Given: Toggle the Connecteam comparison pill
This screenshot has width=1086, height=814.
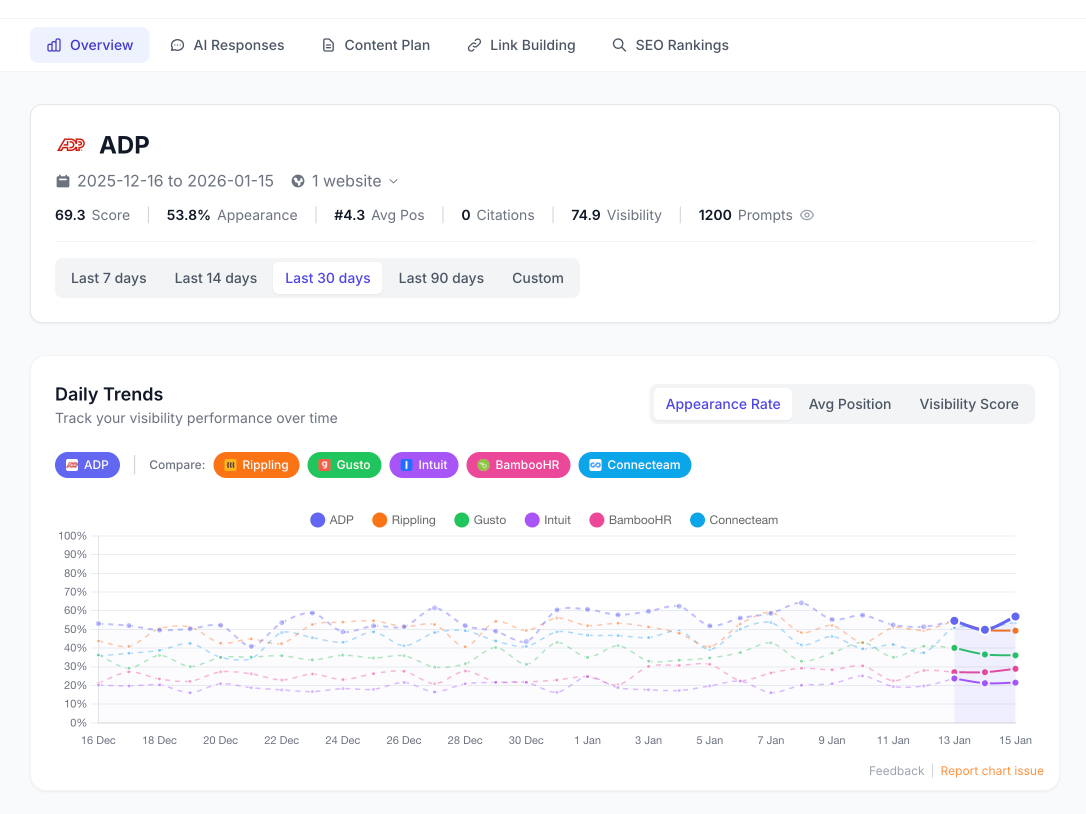Looking at the screenshot, I should pos(634,464).
